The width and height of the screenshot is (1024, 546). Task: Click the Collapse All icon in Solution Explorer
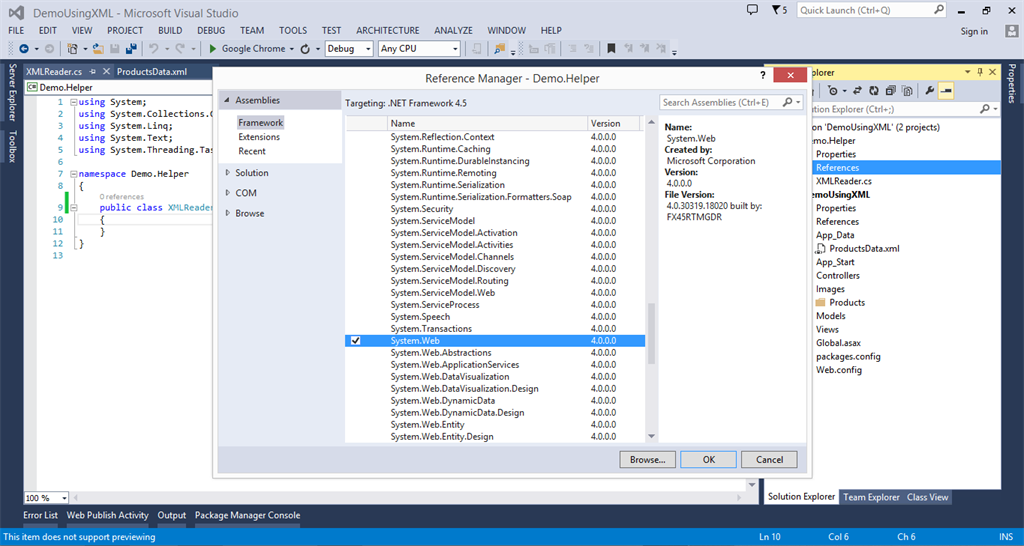pos(891,91)
